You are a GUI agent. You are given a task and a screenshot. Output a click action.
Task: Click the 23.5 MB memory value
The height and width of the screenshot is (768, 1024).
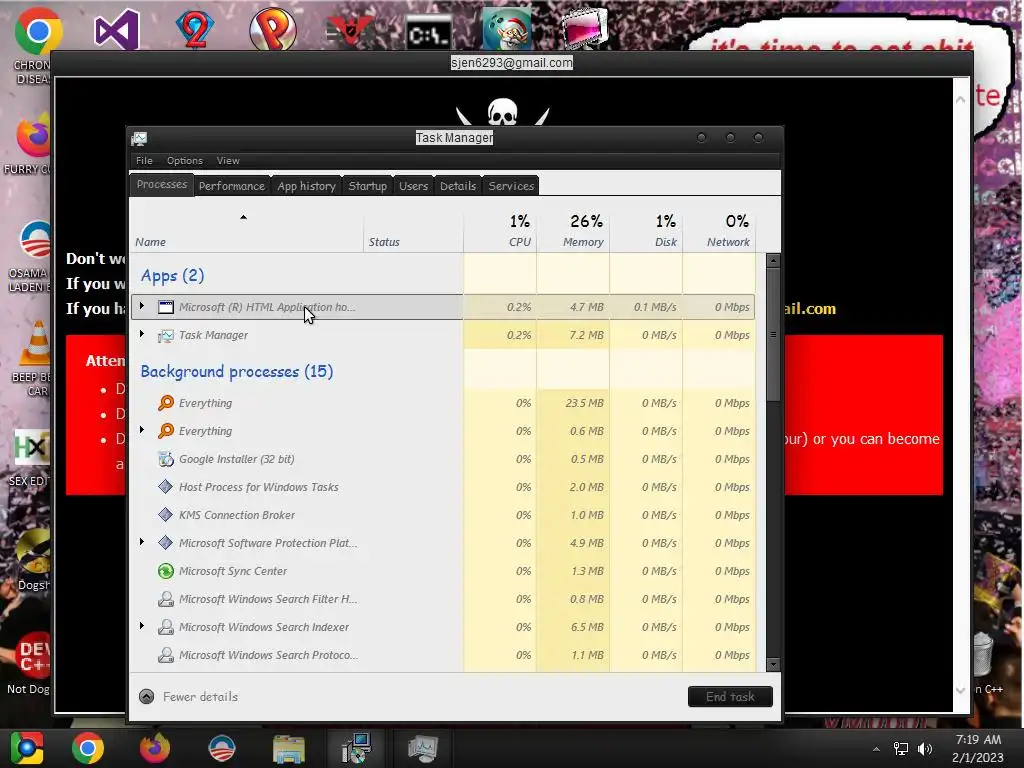pyautogui.click(x=584, y=404)
